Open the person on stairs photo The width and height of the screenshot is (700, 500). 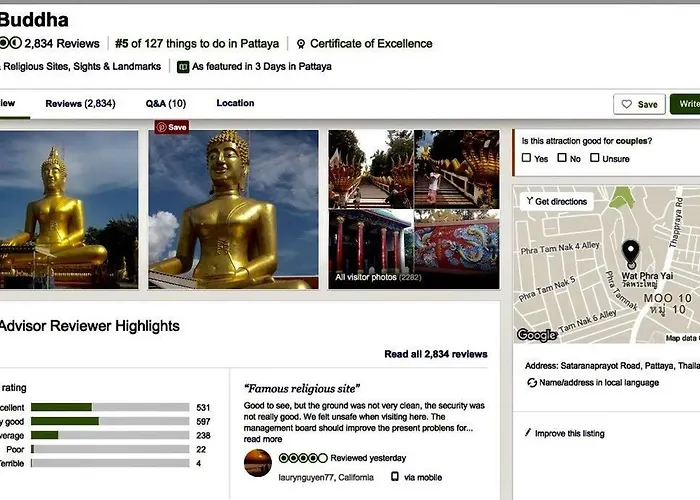tap(457, 169)
